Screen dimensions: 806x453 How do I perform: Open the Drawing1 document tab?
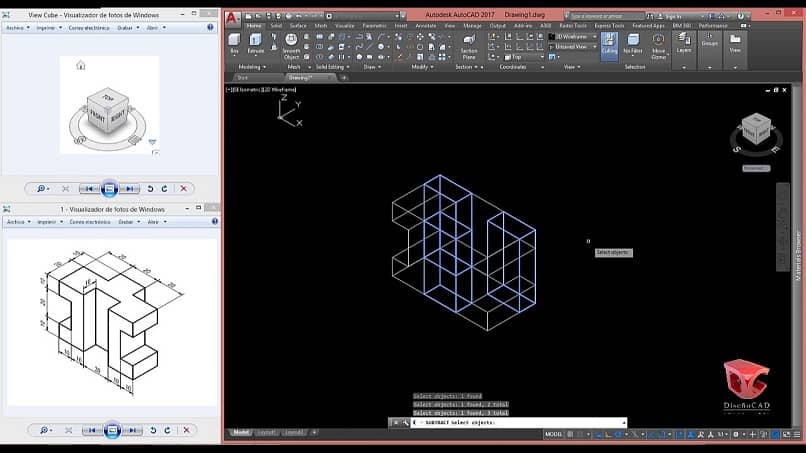[300, 77]
